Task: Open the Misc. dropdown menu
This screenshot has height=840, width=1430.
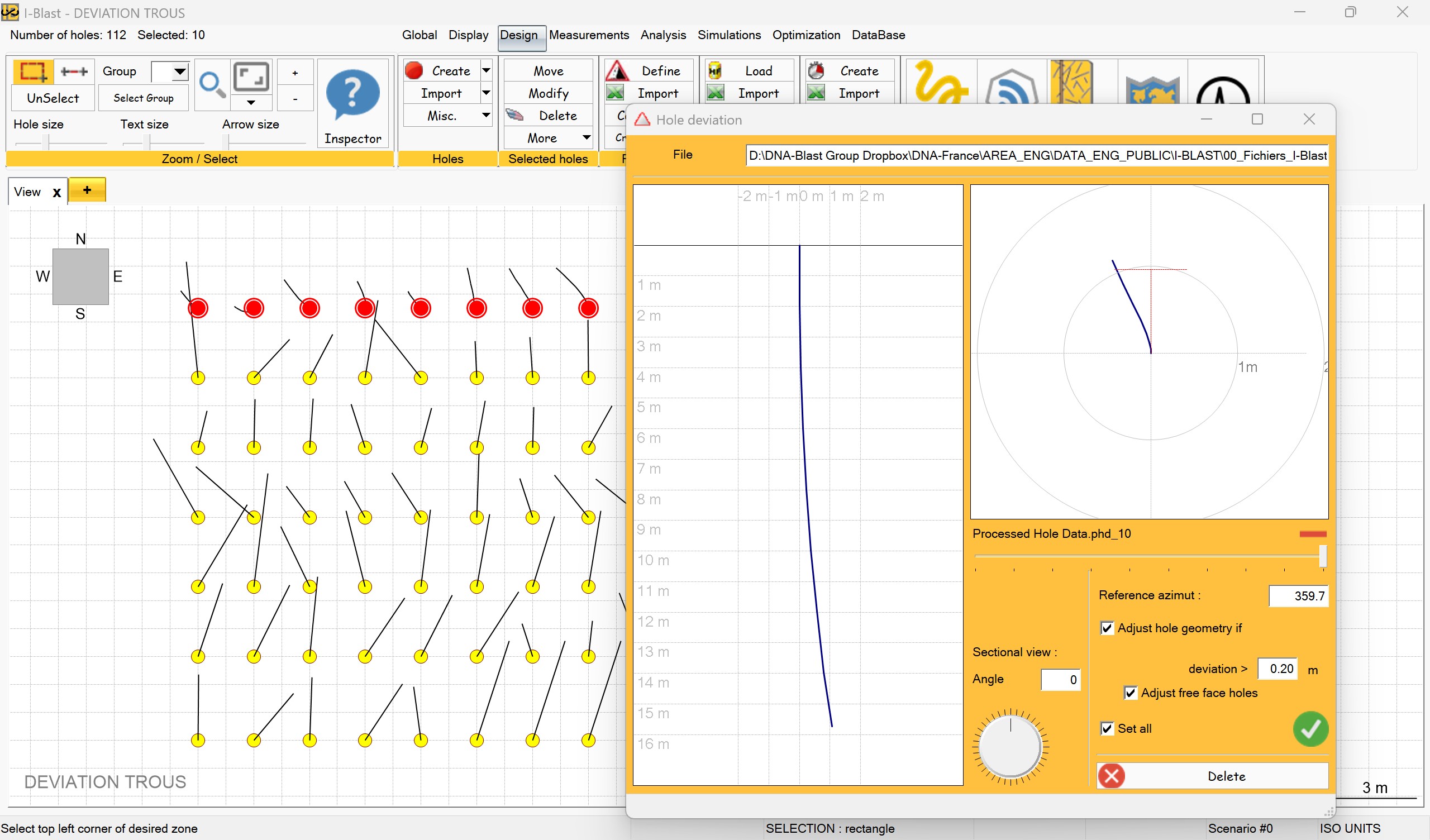Action: coord(486,115)
